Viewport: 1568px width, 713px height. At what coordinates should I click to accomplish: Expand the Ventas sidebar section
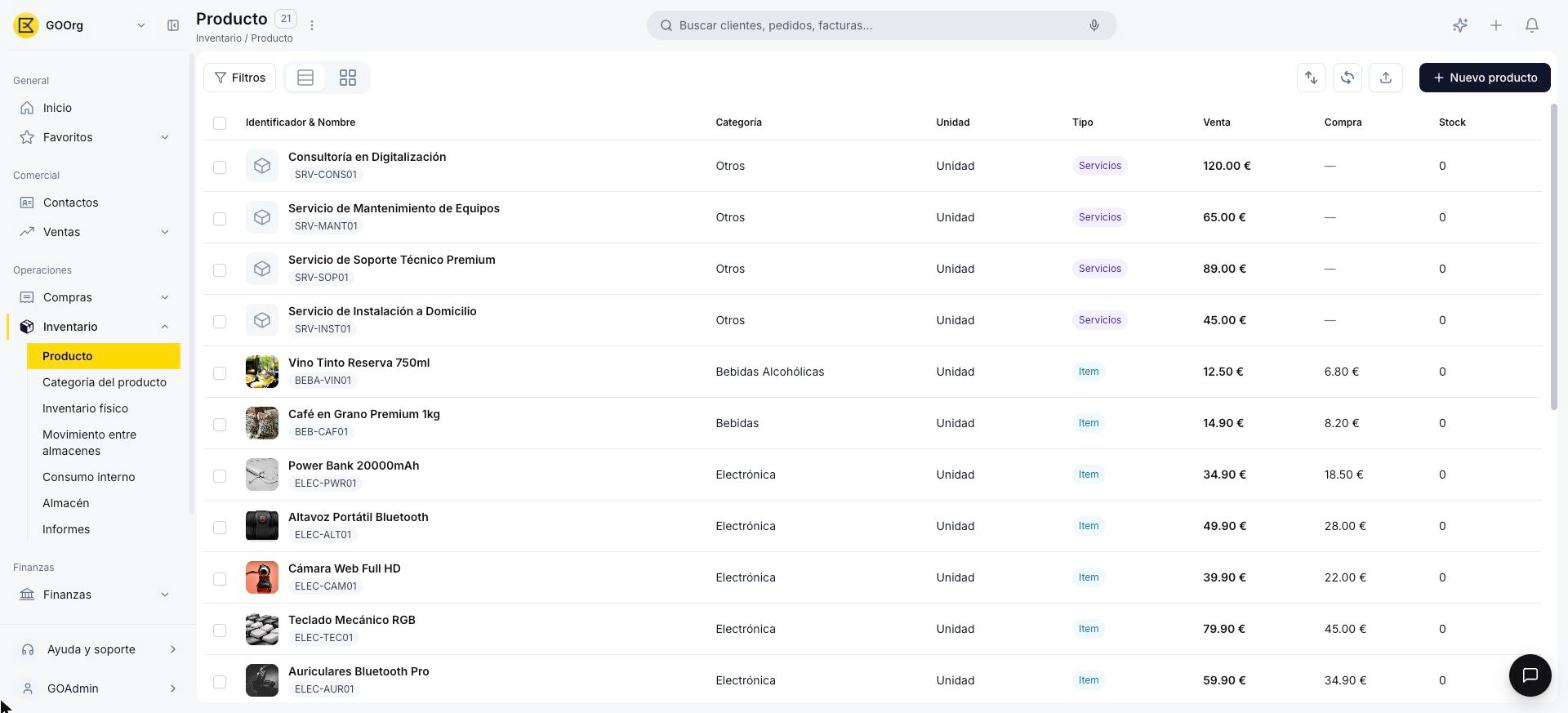coord(93,232)
